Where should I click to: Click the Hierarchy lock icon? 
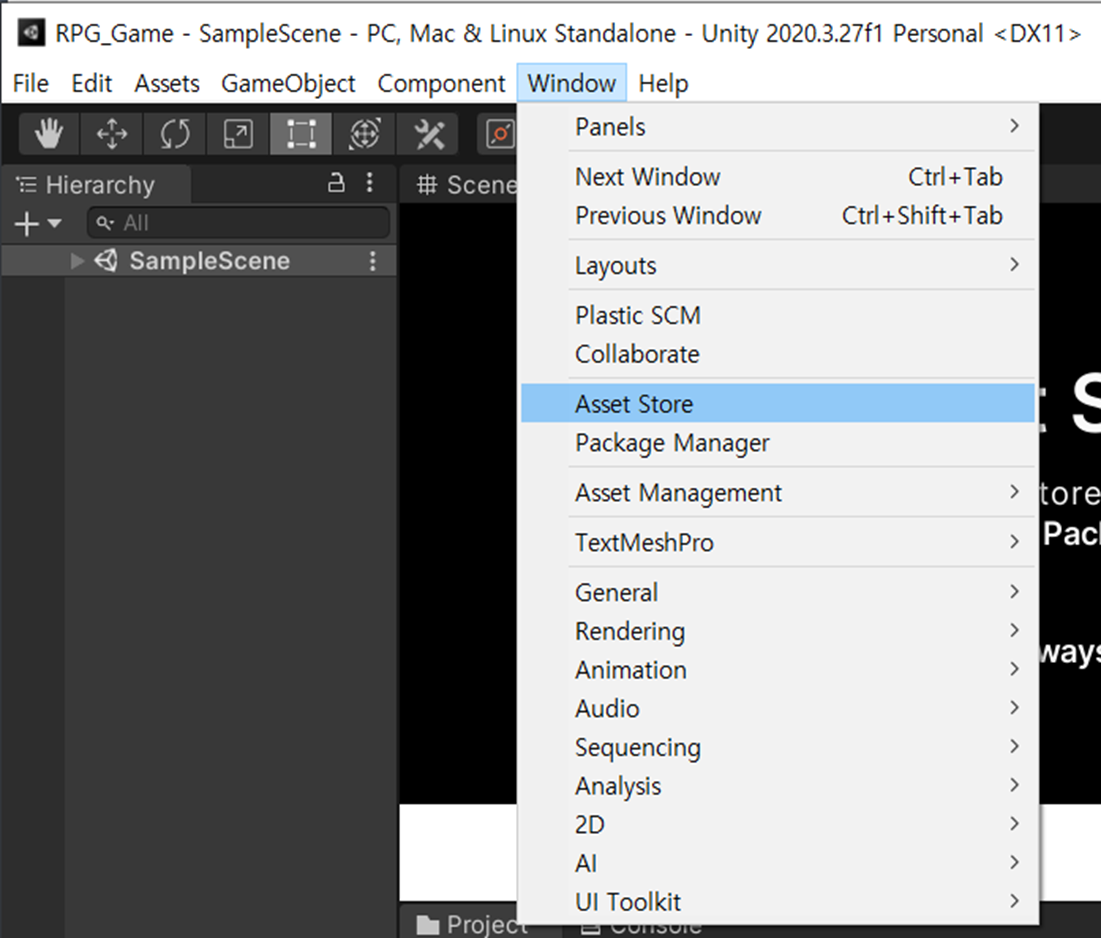coord(336,183)
